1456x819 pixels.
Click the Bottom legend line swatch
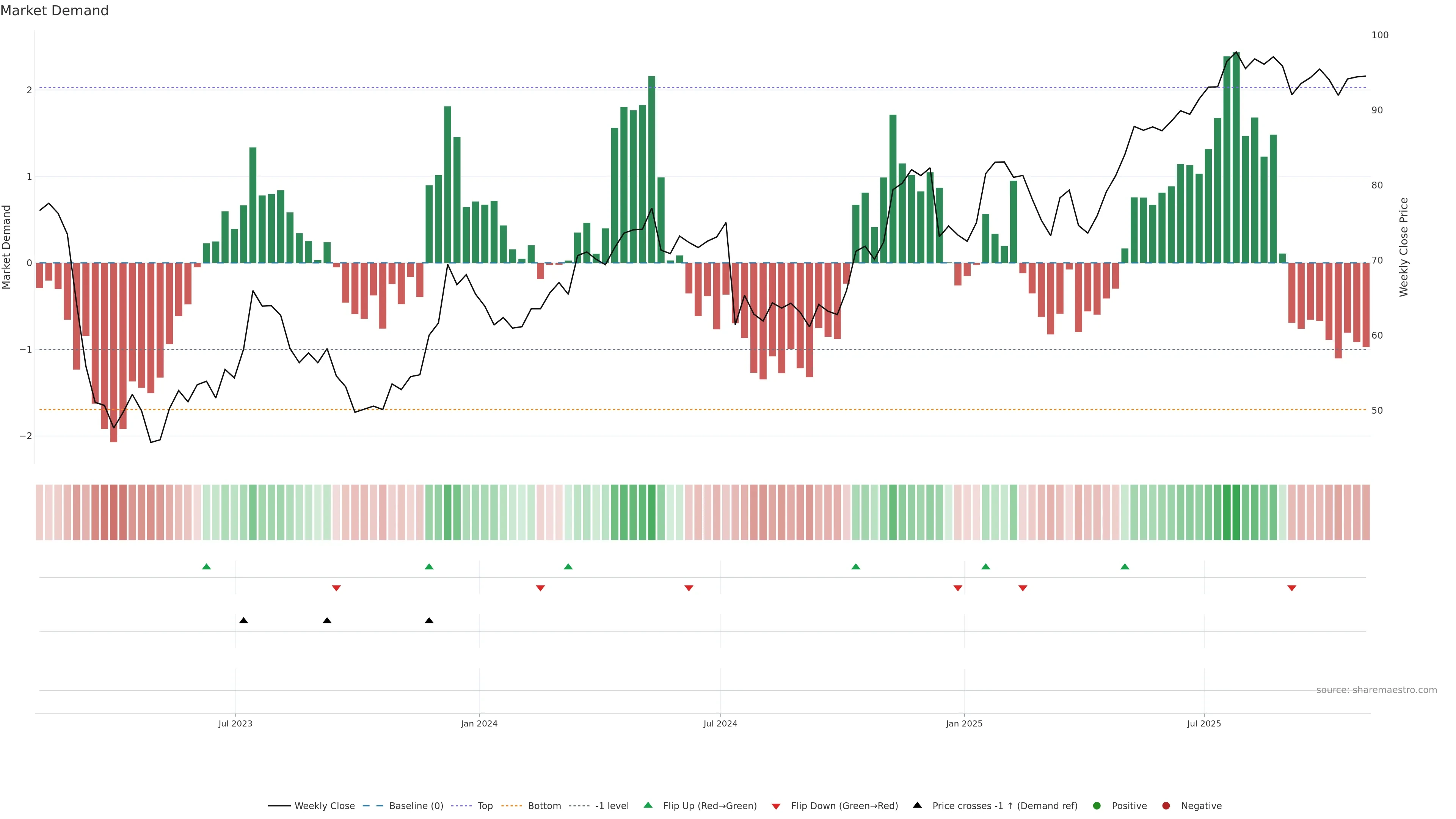tap(511, 806)
